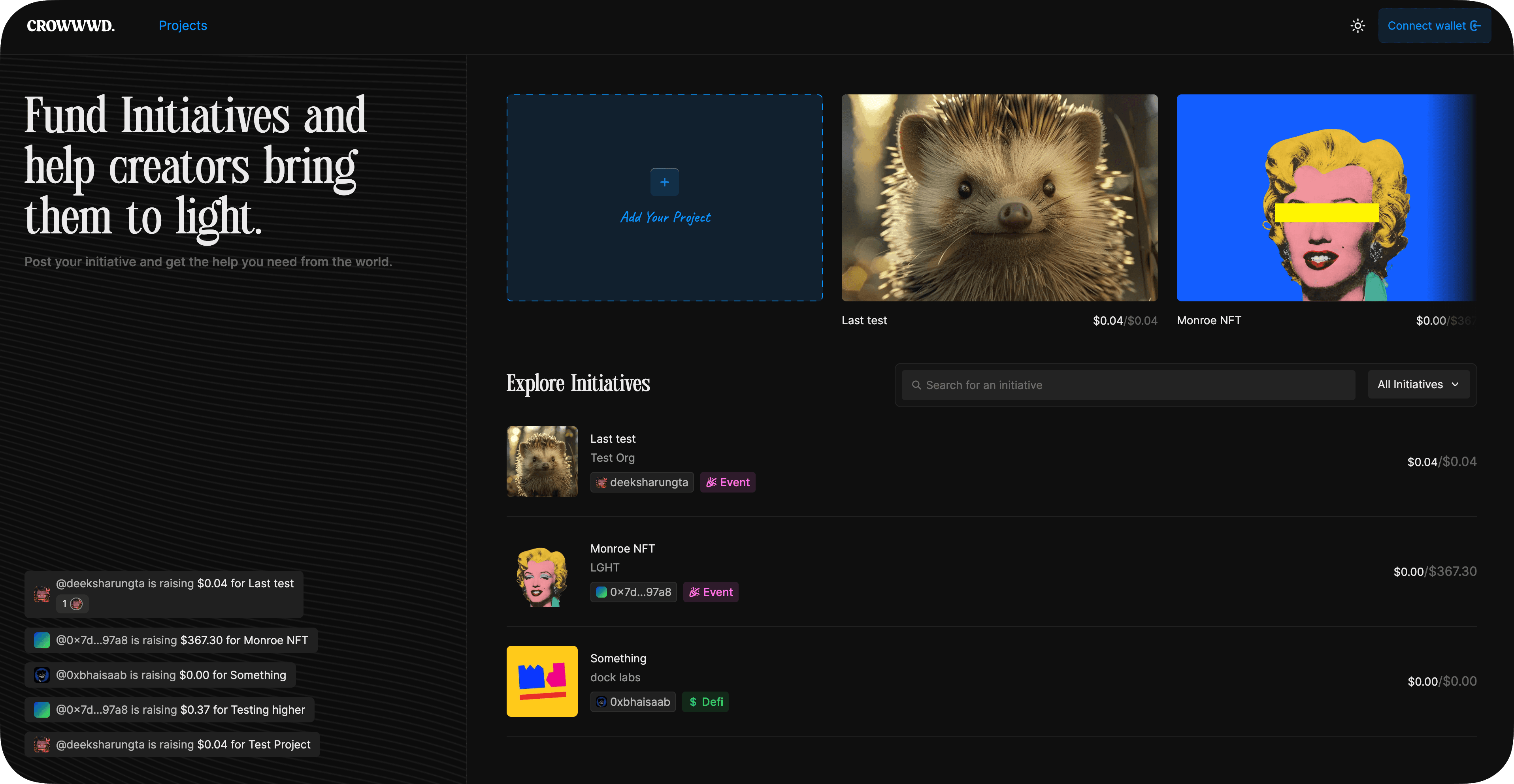Image resolution: width=1514 pixels, height=784 pixels.
Task: Open the All Initiatives dropdown
Action: coord(1419,385)
